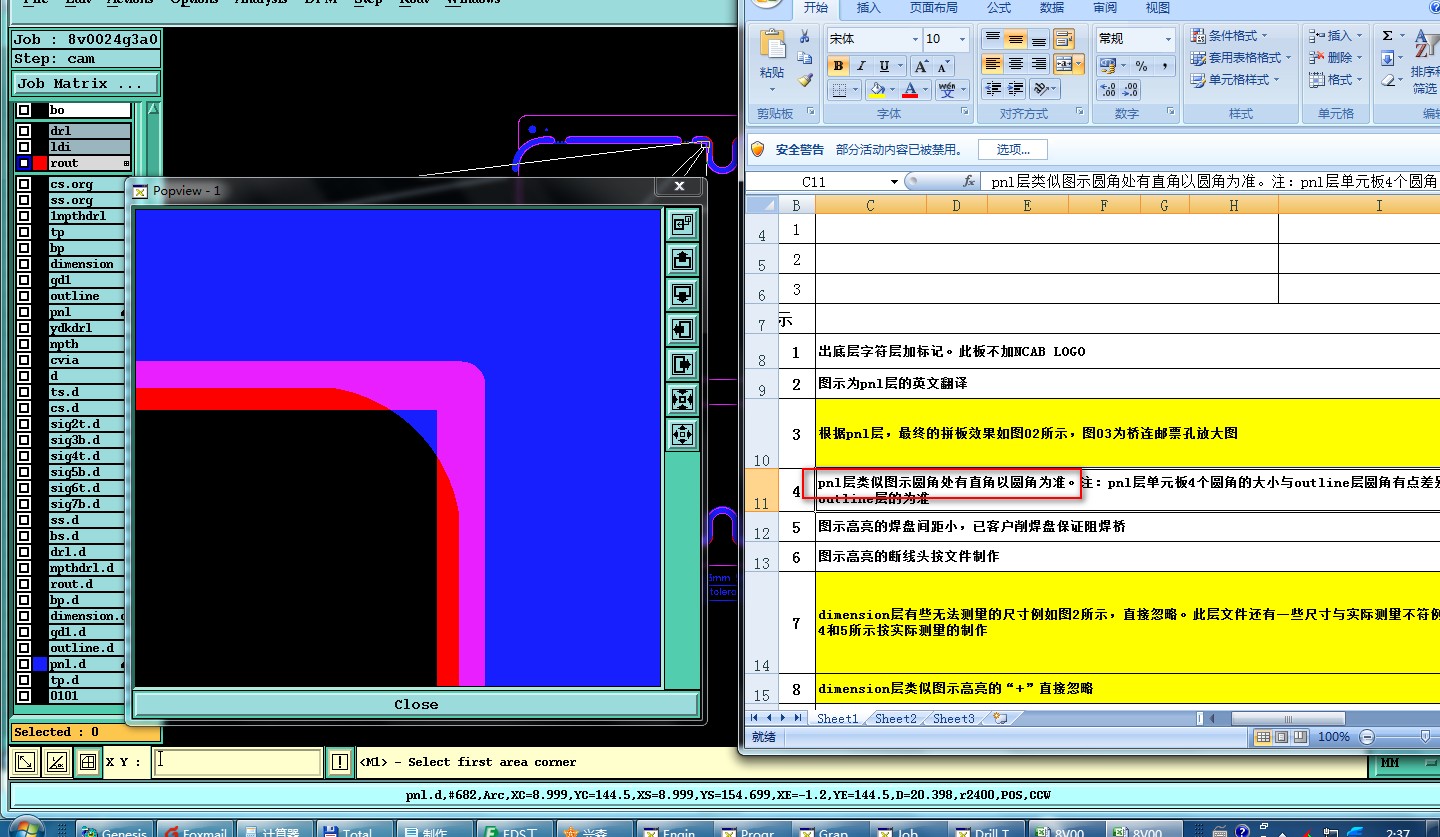Click the Job Matrix button
This screenshot has width=1440, height=837.
tap(86, 84)
